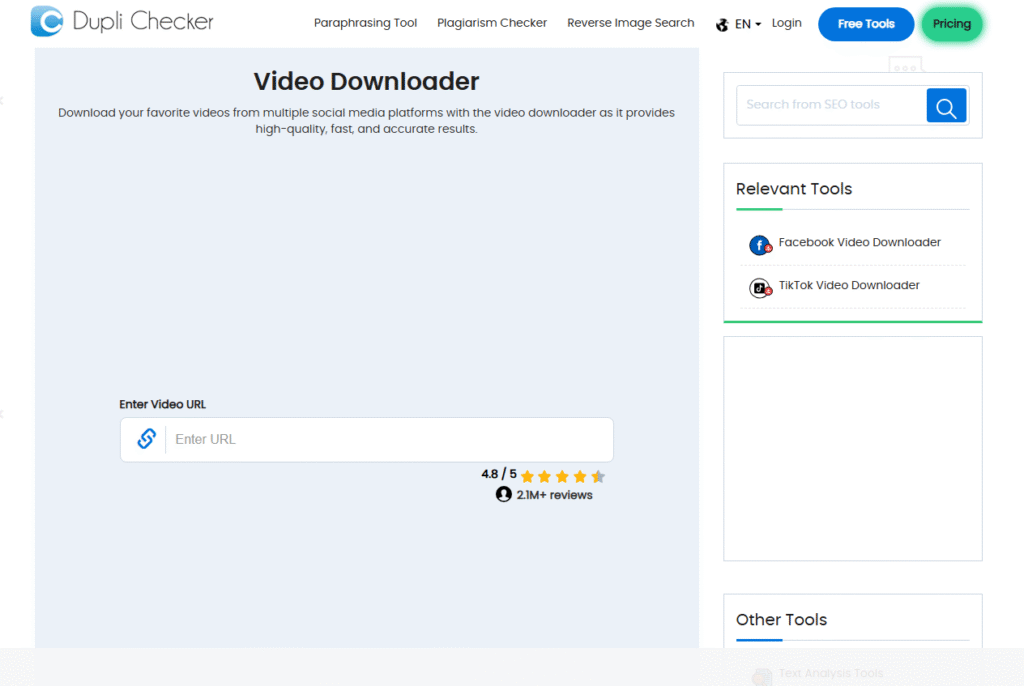This screenshot has width=1024, height=686.
Task: Go to Plagiarism Checker in the navigation
Action: 492,23
